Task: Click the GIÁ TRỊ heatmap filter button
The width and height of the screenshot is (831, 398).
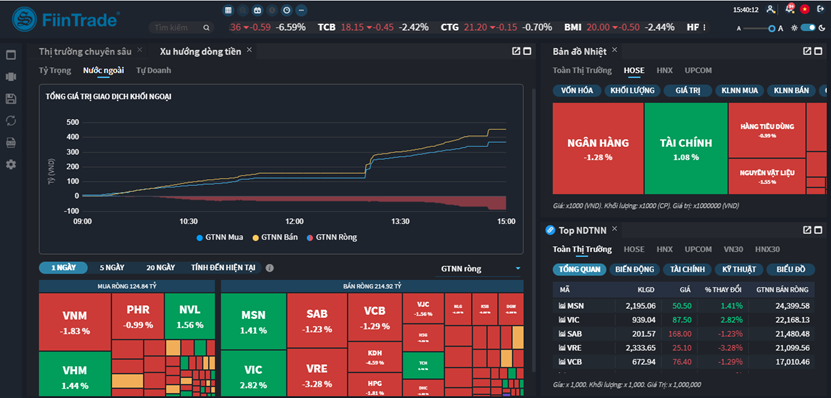Action: point(687,91)
